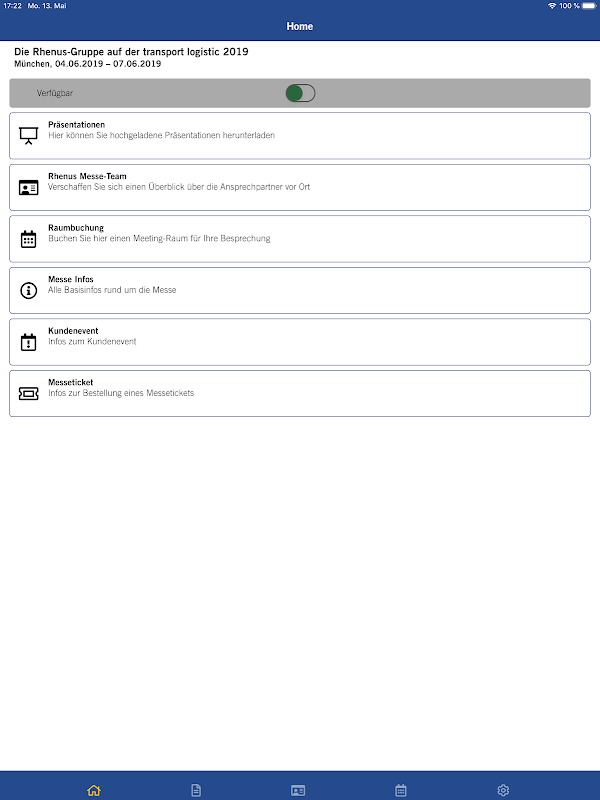This screenshot has width=600, height=800.
Task: Open Messe Infos title text
Action: pyautogui.click(x=71, y=279)
